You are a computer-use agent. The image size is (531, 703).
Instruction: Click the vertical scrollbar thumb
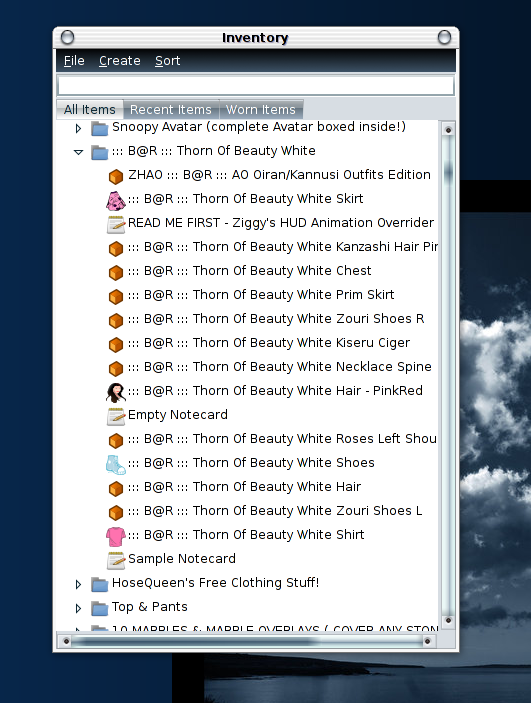pyautogui.click(x=448, y=173)
